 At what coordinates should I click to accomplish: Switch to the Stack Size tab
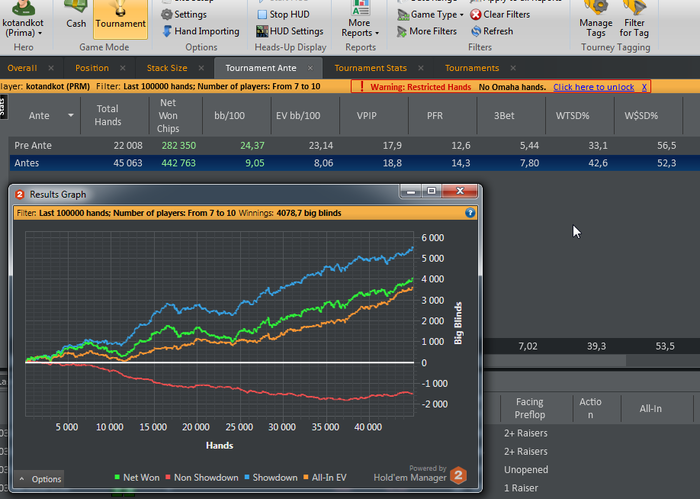coord(167,68)
